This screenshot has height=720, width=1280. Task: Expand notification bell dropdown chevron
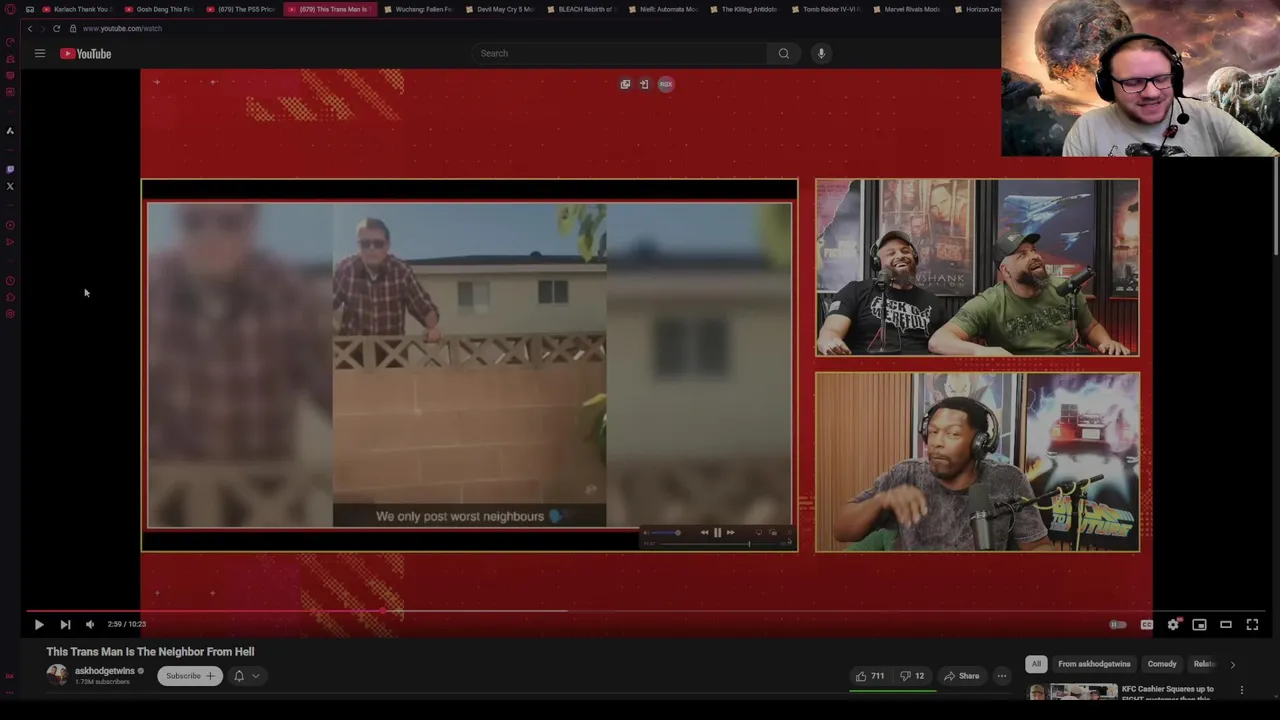pos(256,676)
